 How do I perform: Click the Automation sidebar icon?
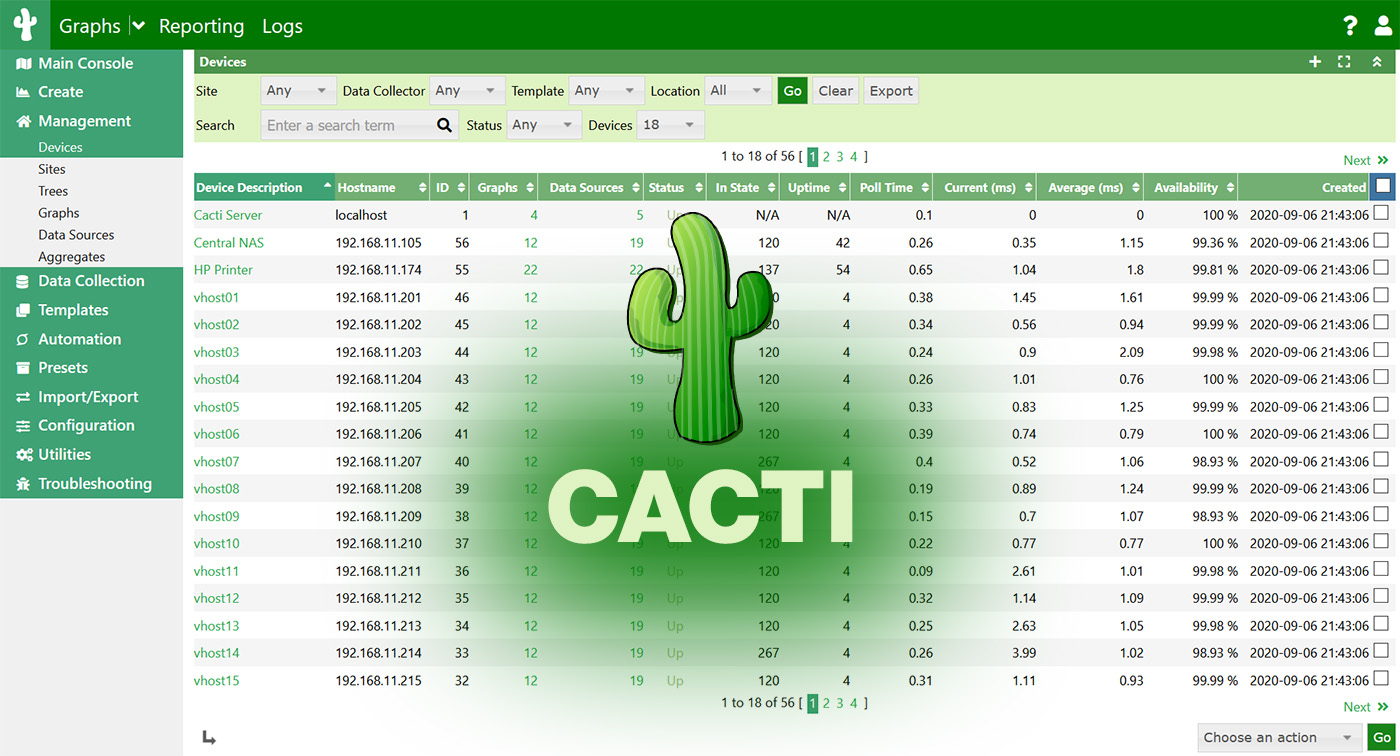(22, 339)
